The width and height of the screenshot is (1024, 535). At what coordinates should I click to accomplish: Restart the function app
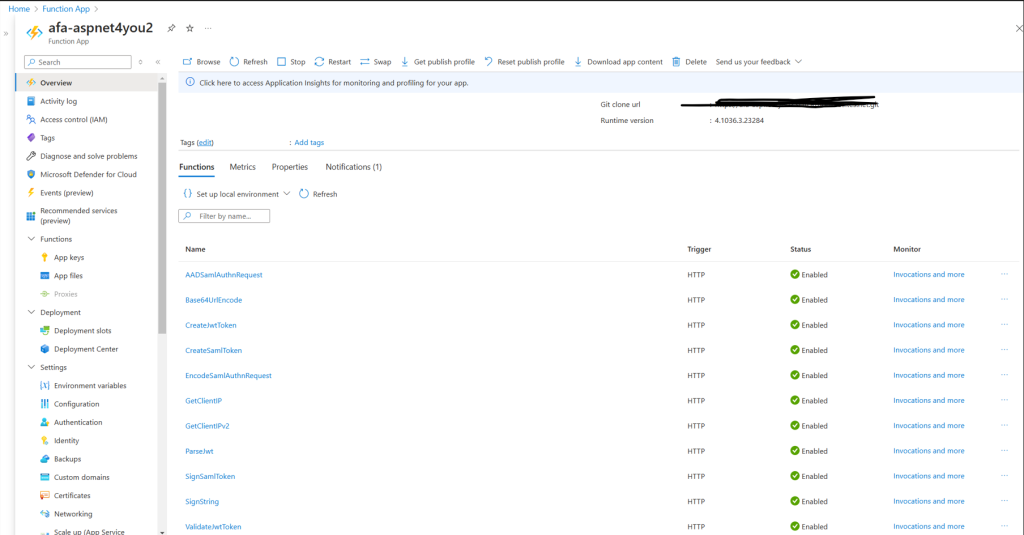coord(332,61)
